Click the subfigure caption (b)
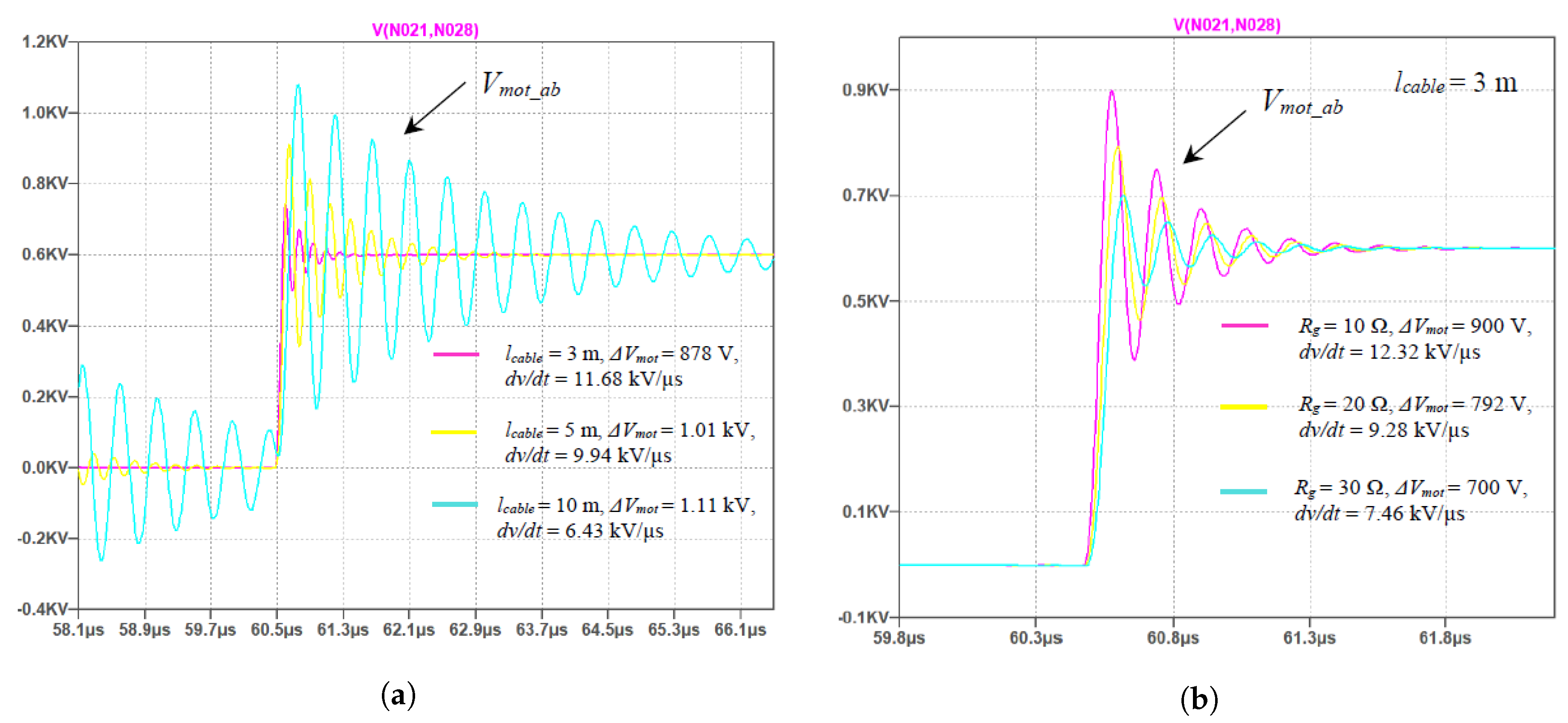 [x=1199, y=699]
